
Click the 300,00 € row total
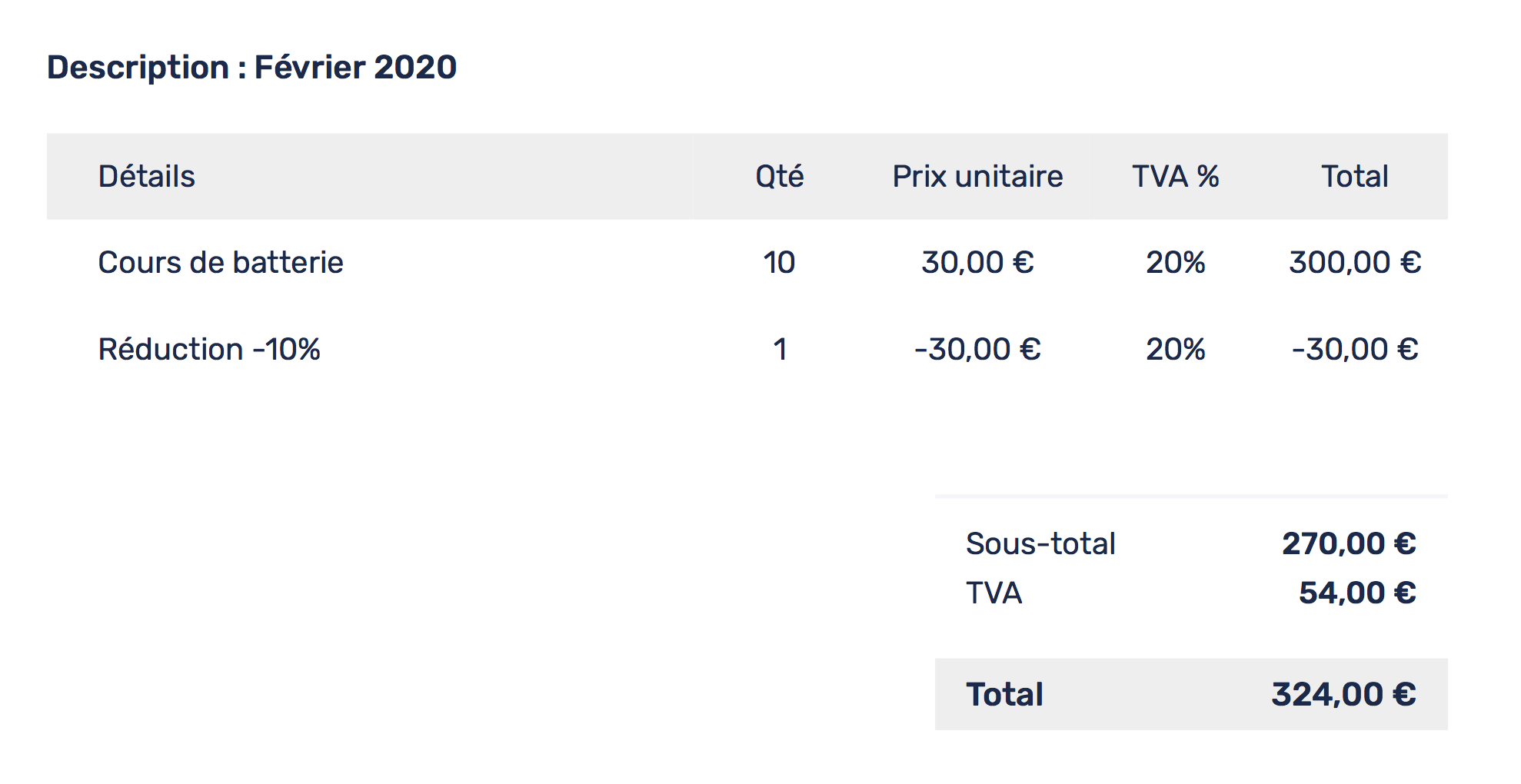1355,263
